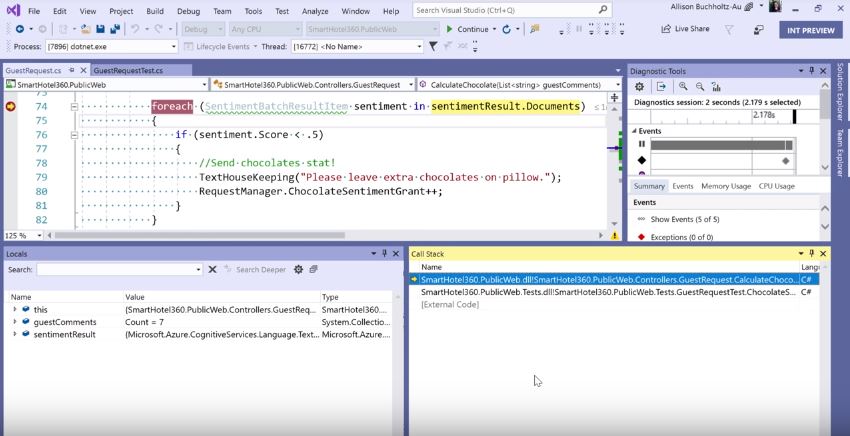850x436 pixels.
Task: Open the Thread dropdown
Action: 419,47
